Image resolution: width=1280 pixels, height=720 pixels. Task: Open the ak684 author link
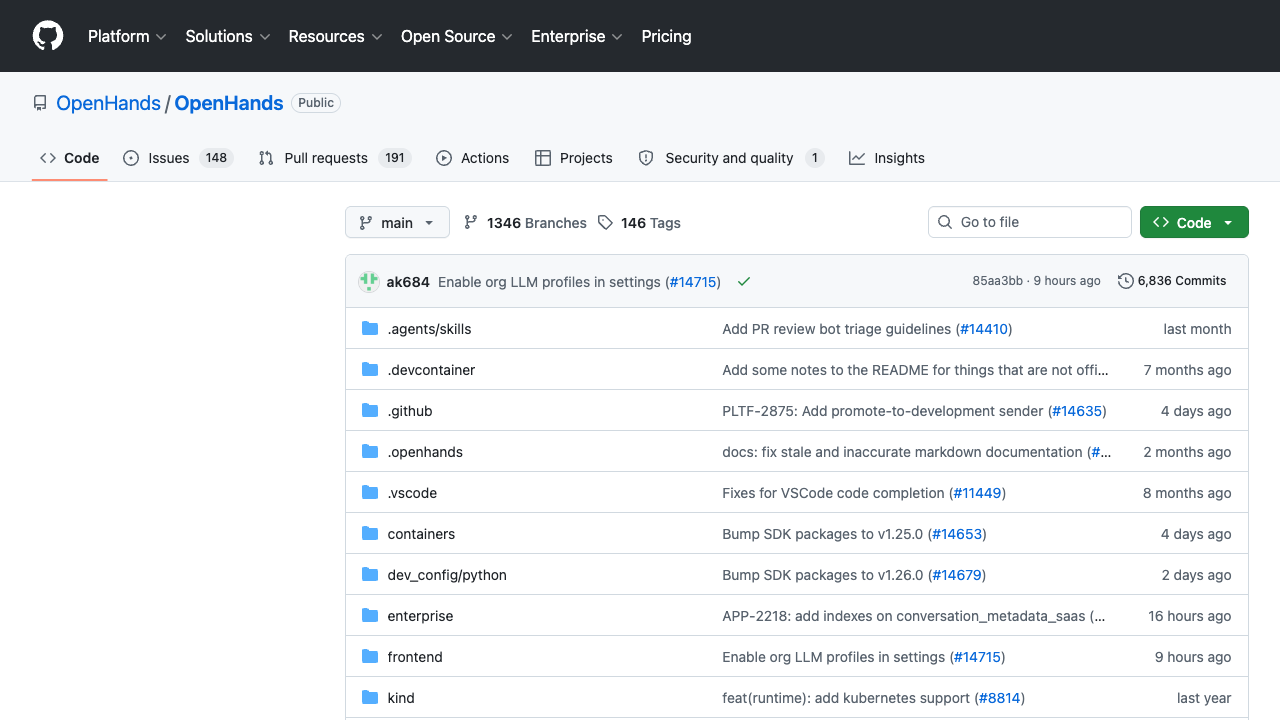tap(408, 282)
